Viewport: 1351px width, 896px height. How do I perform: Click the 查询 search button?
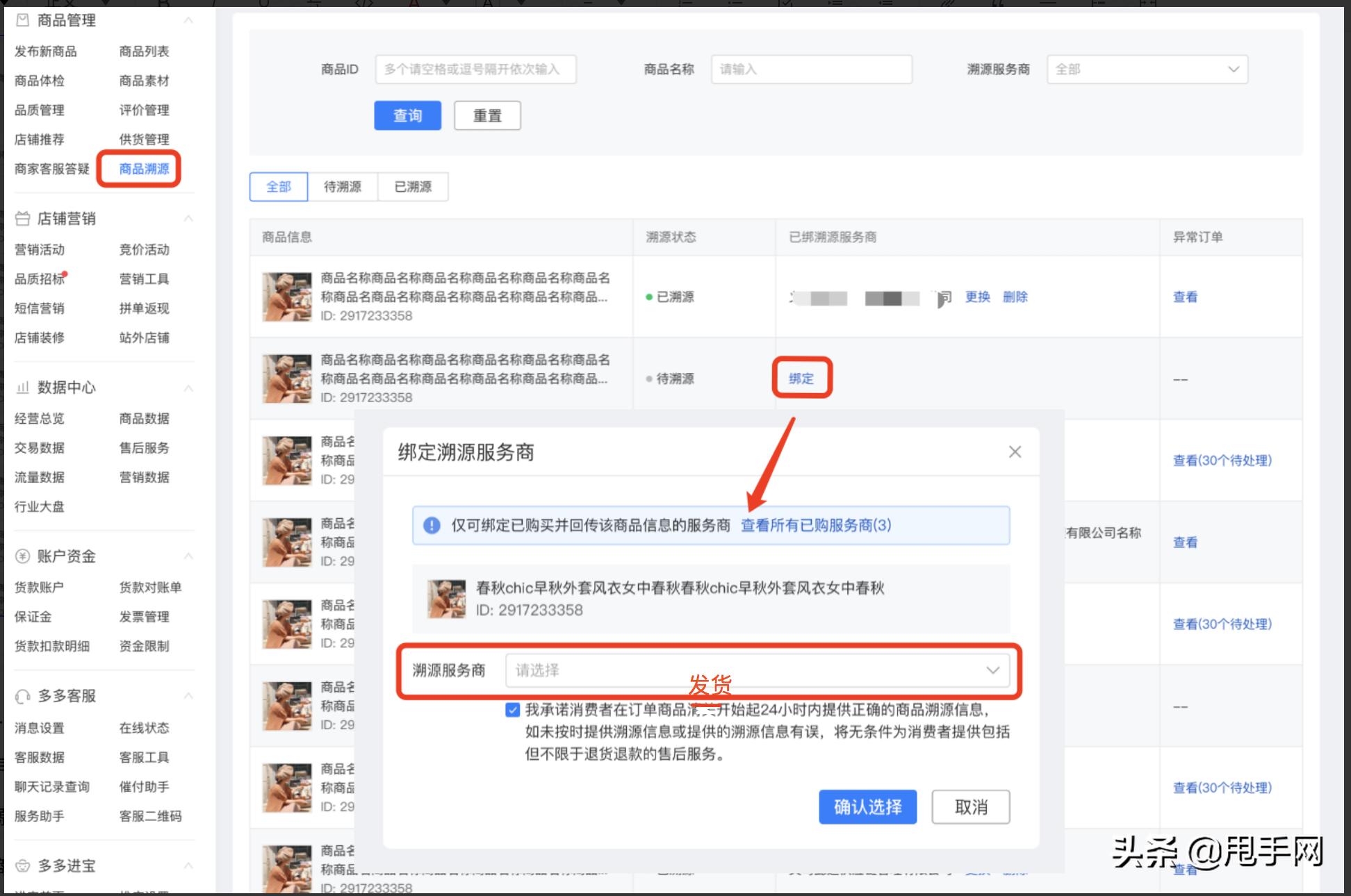point(407,115)
